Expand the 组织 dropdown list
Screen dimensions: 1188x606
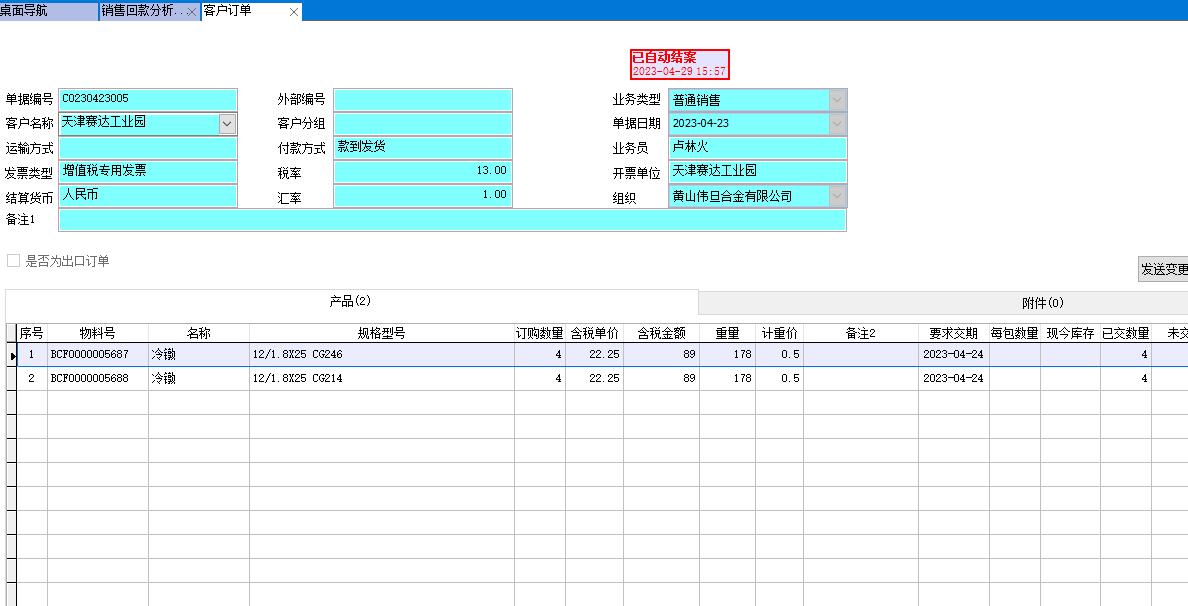coord(837,196)
